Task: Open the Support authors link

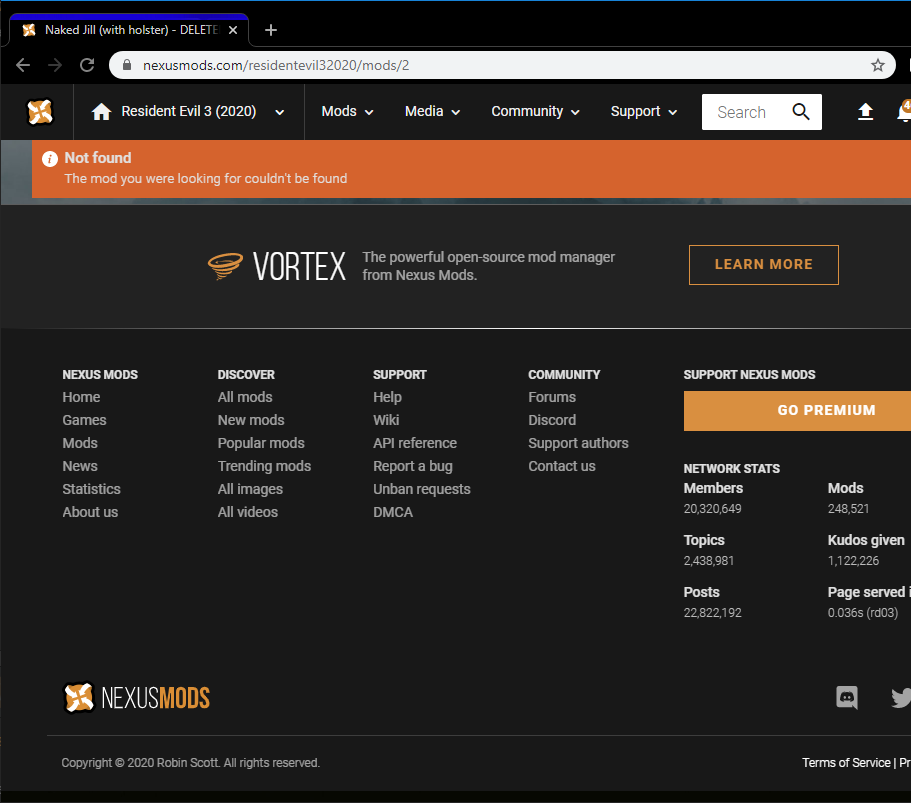Action: pyautogui.click(x=578, y=443)
